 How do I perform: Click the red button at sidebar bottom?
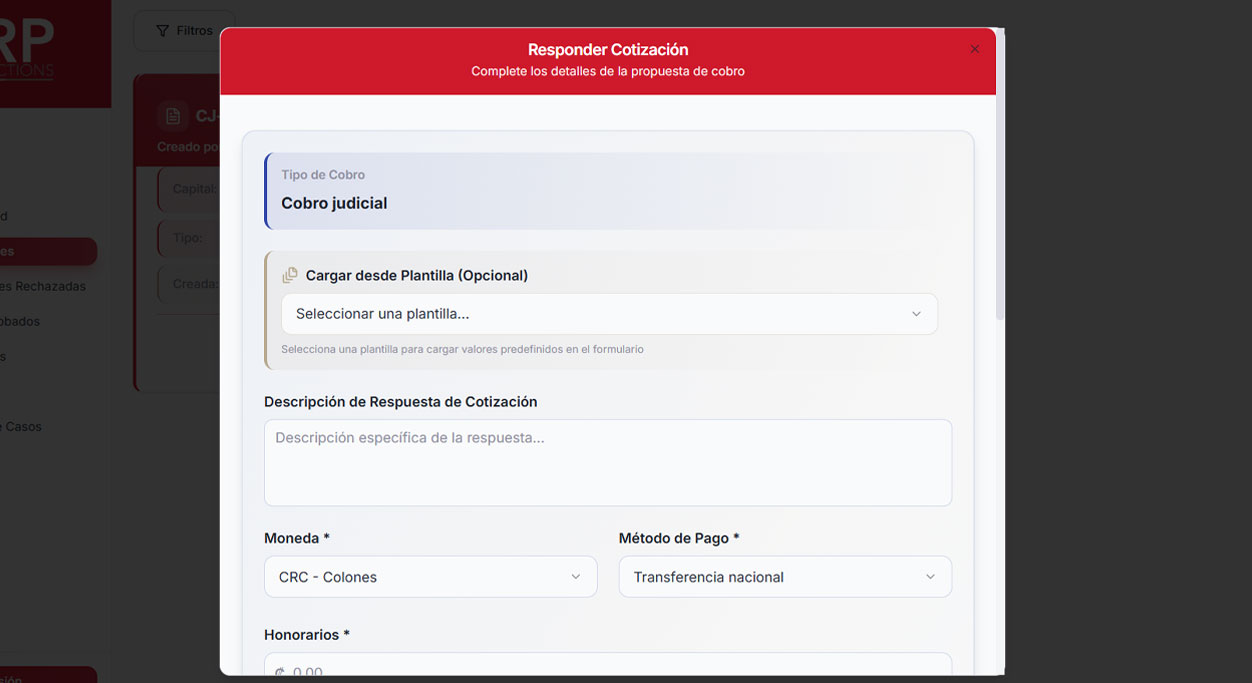[45, 675]
